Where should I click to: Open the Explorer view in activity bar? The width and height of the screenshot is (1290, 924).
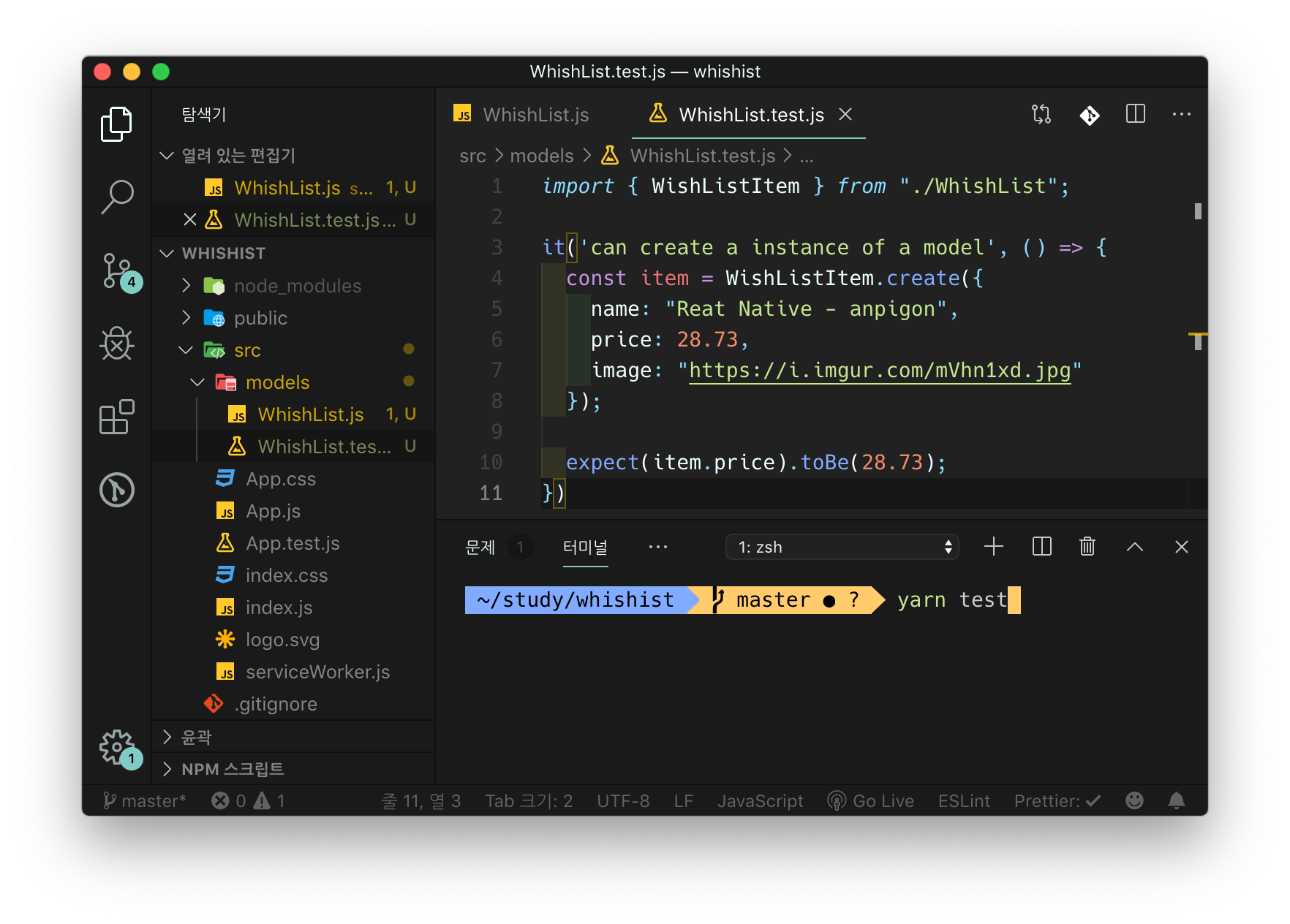(x=116, y=124)
